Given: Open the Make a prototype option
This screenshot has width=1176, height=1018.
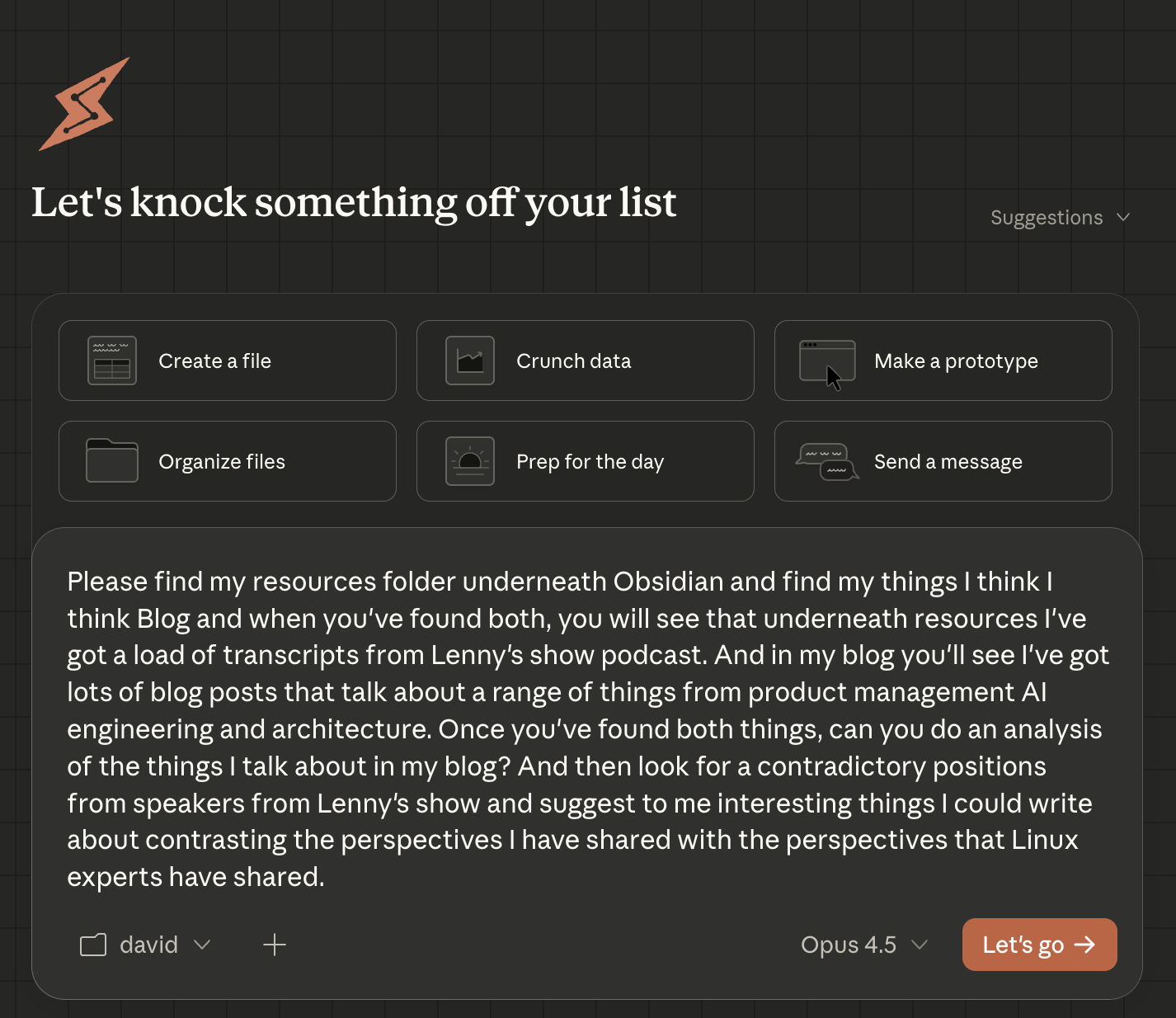Looking at the screenshot, I should [943, 361].
